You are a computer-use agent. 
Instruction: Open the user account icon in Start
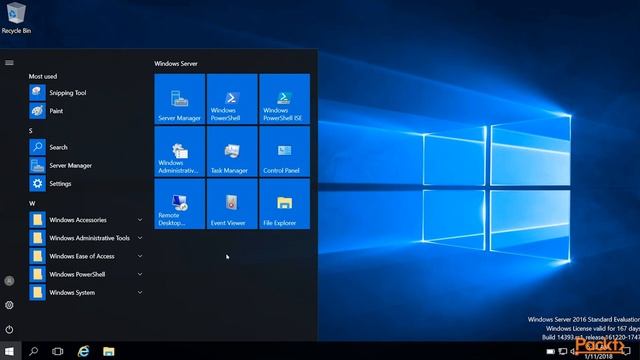point(9,281)
